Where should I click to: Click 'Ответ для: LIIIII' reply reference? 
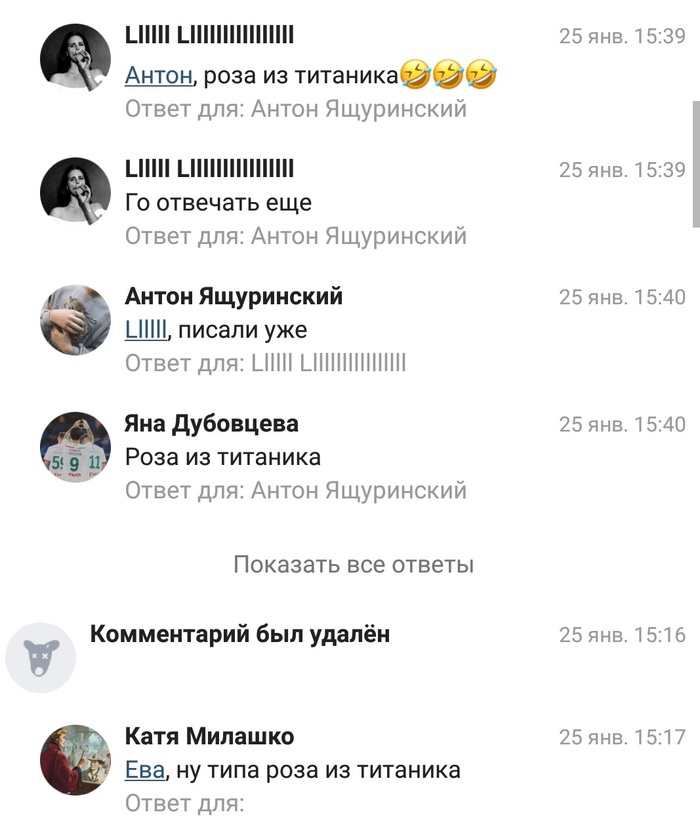coord(265,363)
